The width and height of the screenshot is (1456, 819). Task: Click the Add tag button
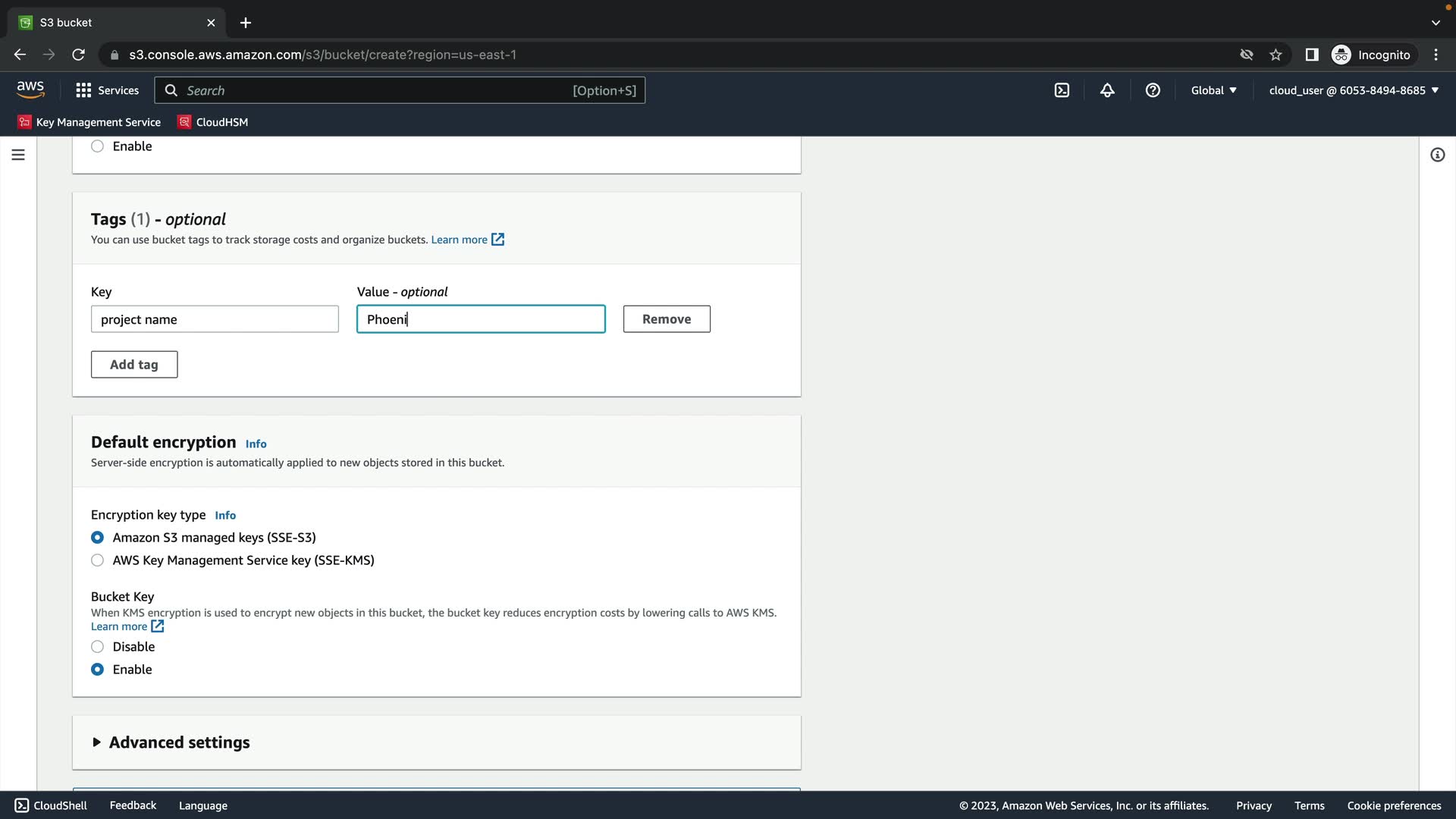pos(134,365)
